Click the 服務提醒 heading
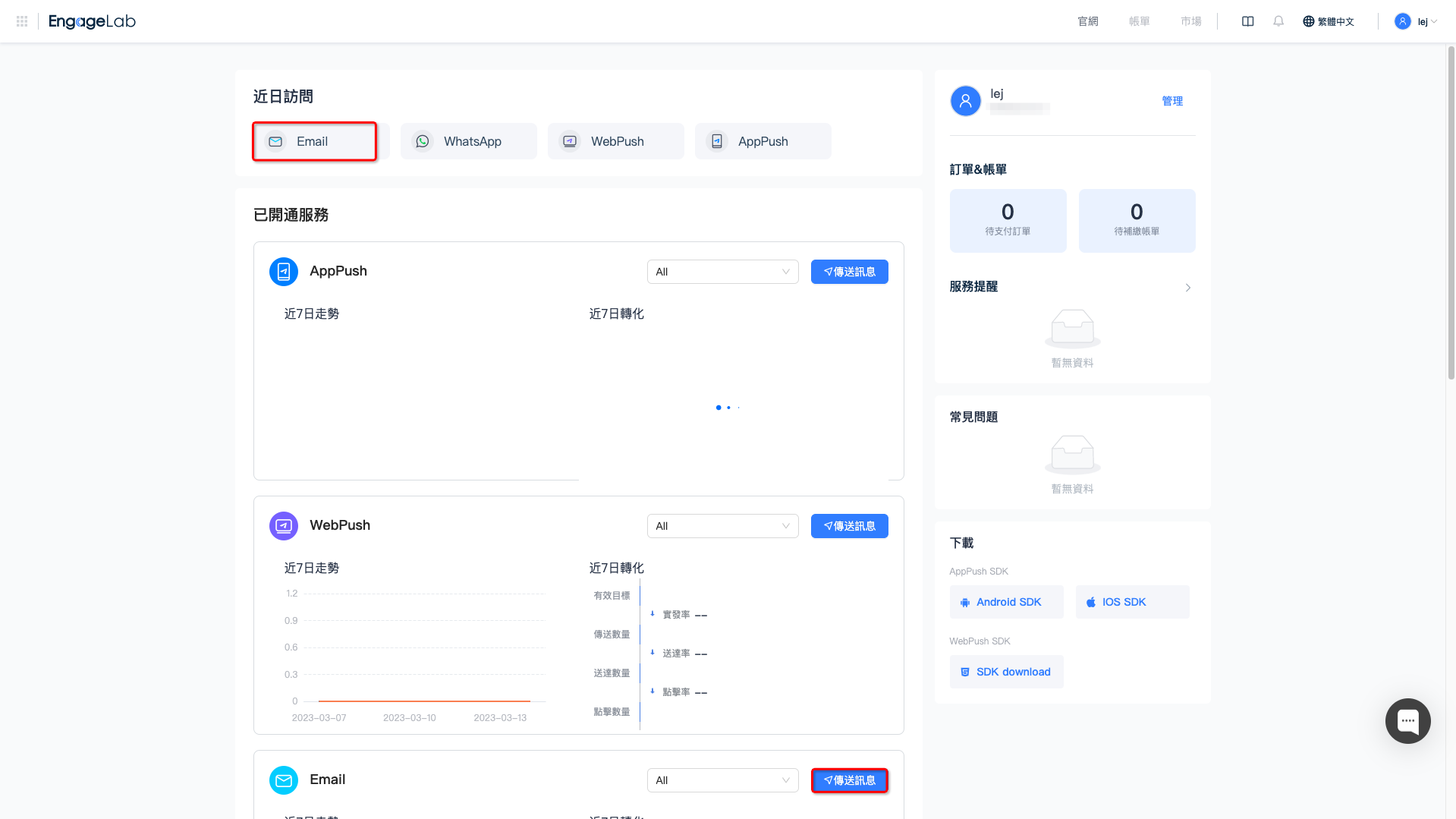Screen dimensions: 1456x819 pos(973,286)
